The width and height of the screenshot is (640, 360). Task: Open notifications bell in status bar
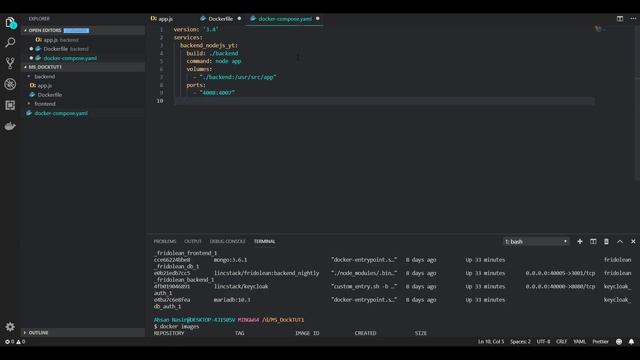631,342
